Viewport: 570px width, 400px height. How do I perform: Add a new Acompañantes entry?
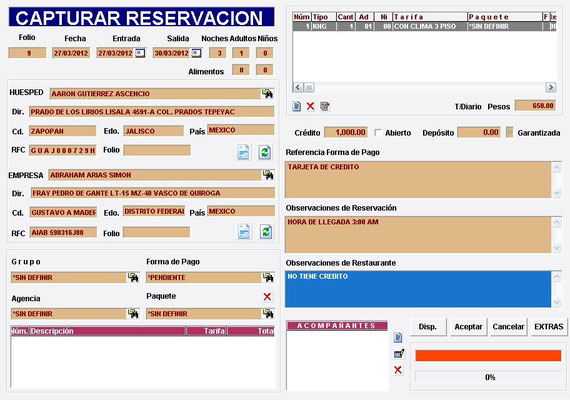(398, 337)
